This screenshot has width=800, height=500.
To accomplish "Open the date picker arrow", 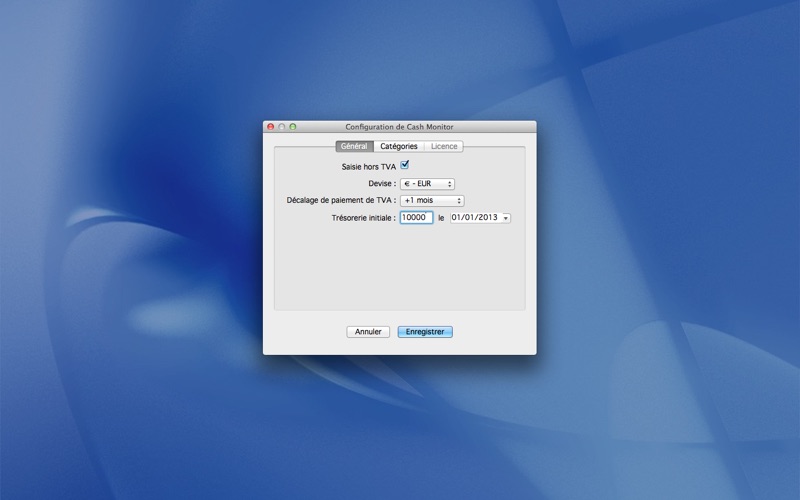I will 506,218.
